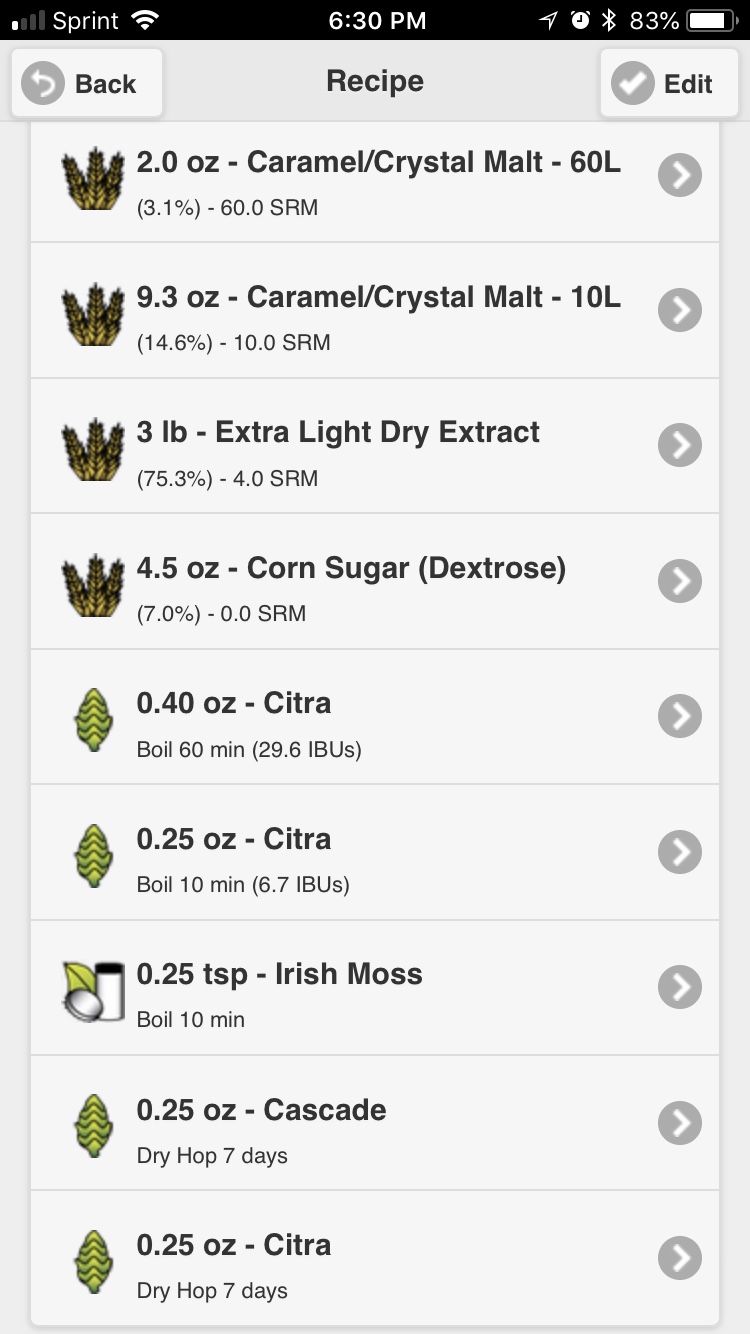
Task: Open details chevron for Cascade dry hop
Action: click(x=680, y=1123)
